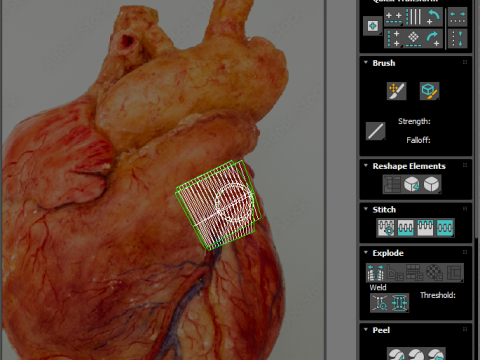Collapse the Reshape Elements rollout
The image size is (480, 360).
point(366,166)
